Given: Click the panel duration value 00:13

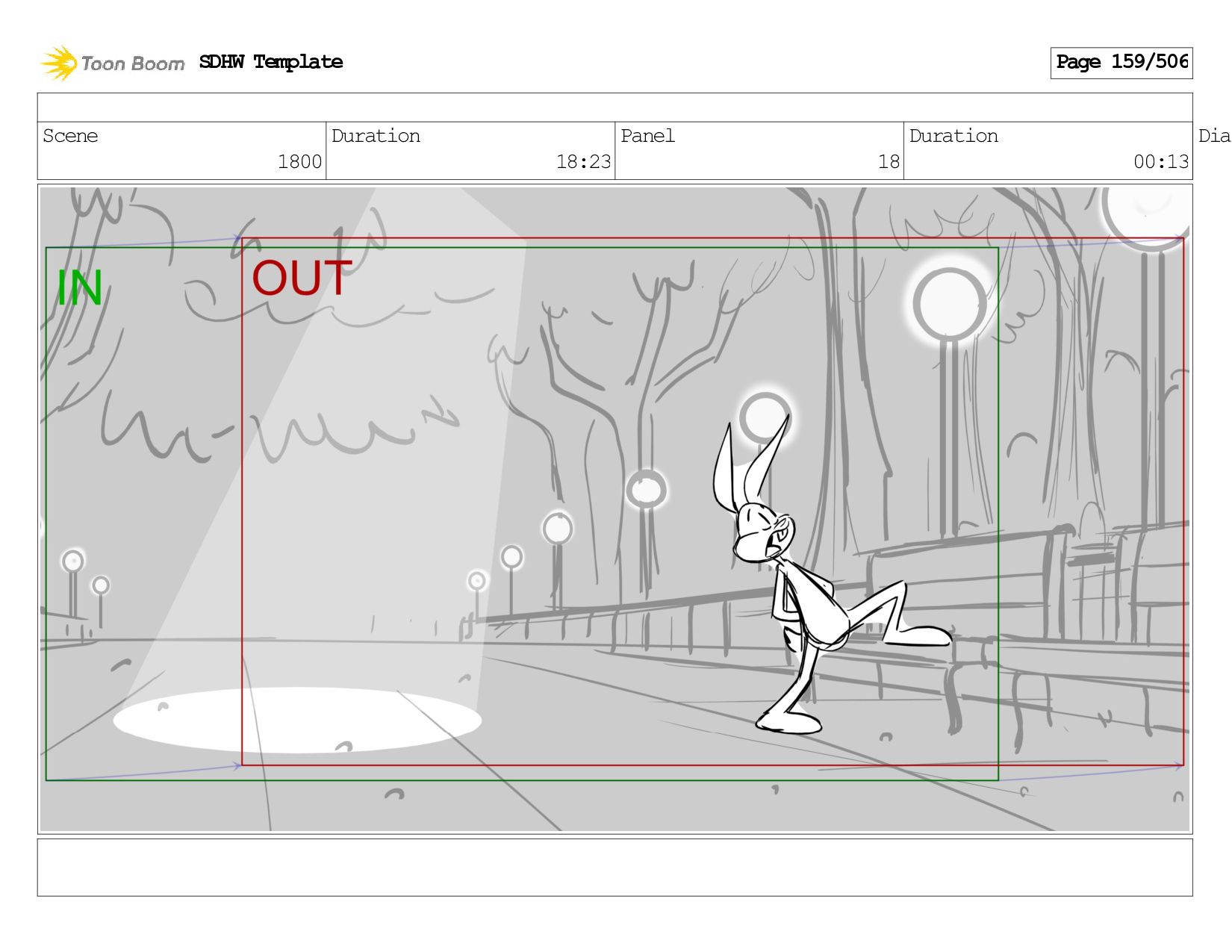Looking at the screenshot, I should (x=1161, y=162).
